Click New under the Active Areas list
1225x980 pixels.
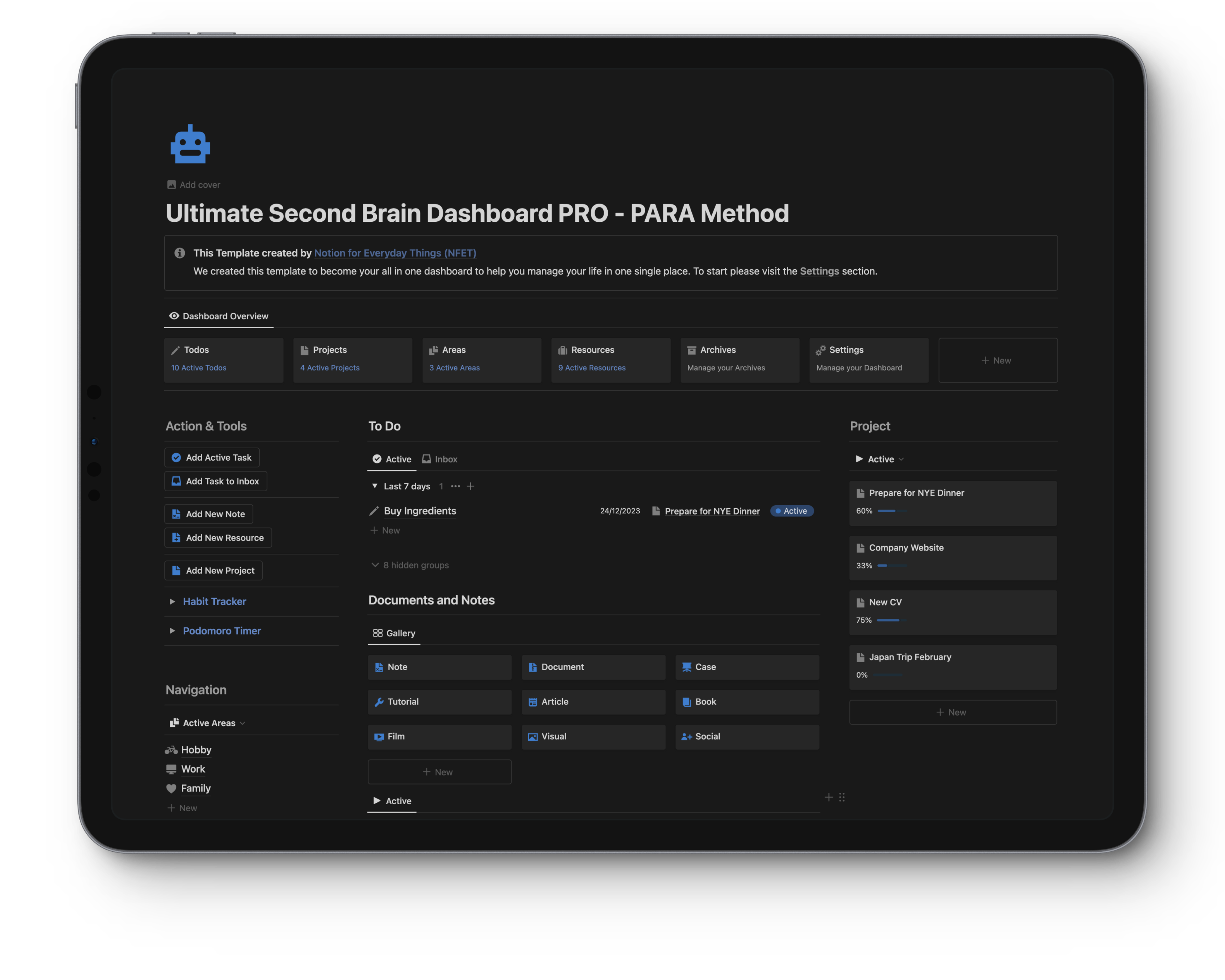pyautogui.click(x=182, y=808)
